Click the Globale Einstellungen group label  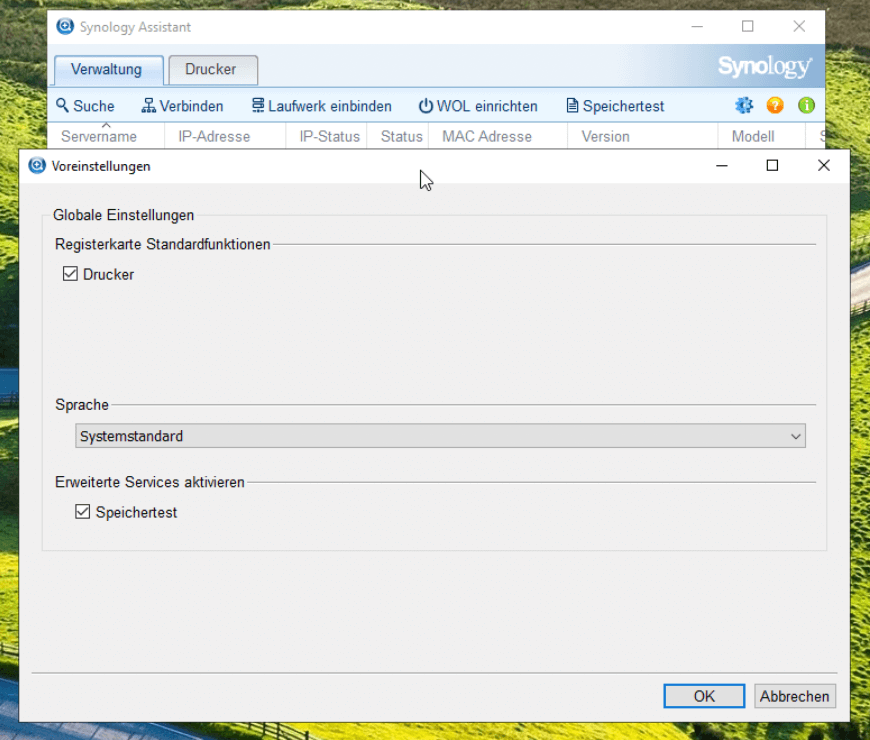click(123, 215)
